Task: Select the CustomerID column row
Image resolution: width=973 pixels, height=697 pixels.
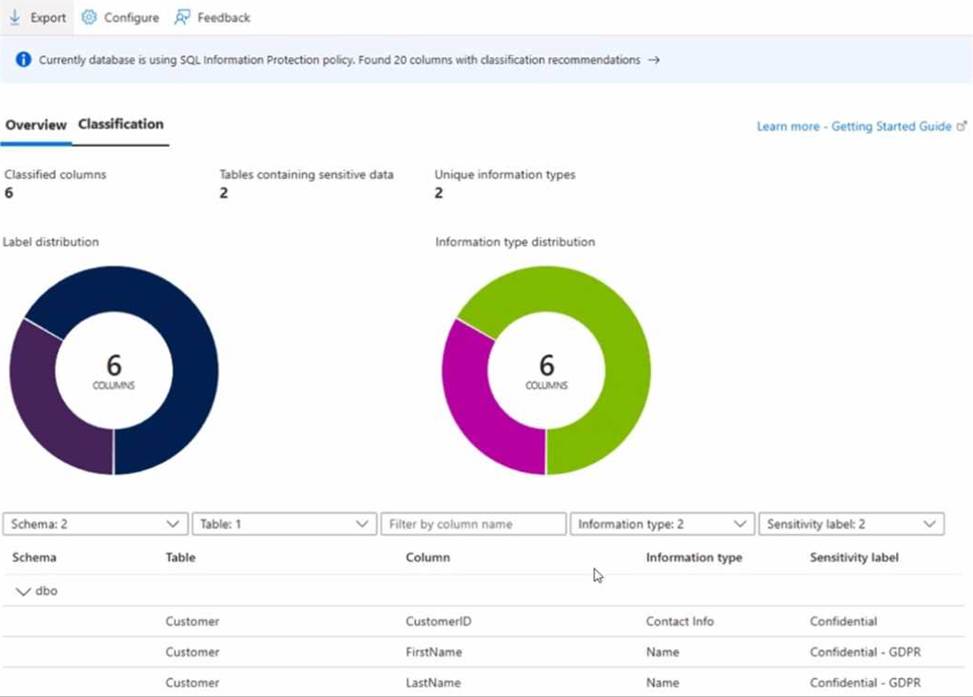Action: click(438, 621)
